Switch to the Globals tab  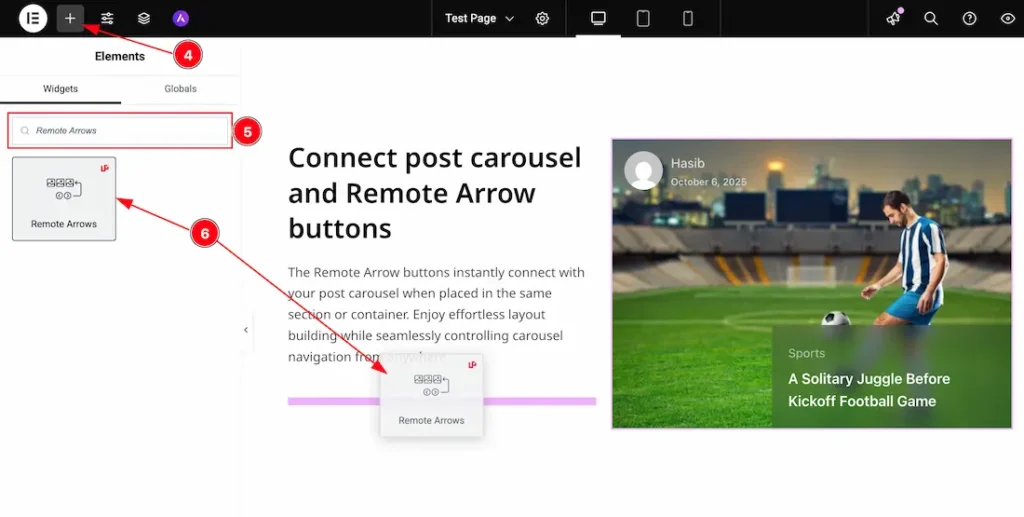180,89
